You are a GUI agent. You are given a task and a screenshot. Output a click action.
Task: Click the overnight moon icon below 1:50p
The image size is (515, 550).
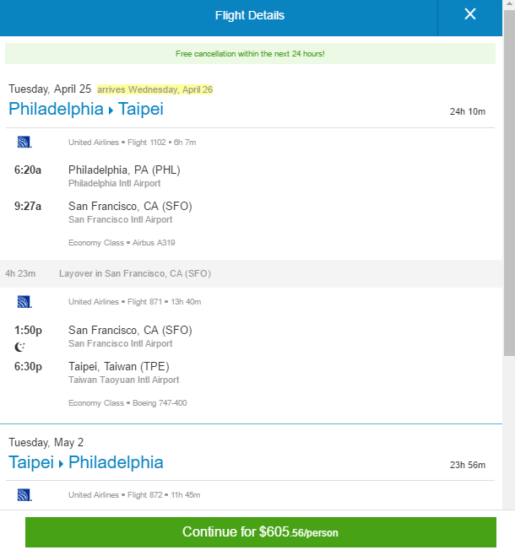click(x=20, y=347)
